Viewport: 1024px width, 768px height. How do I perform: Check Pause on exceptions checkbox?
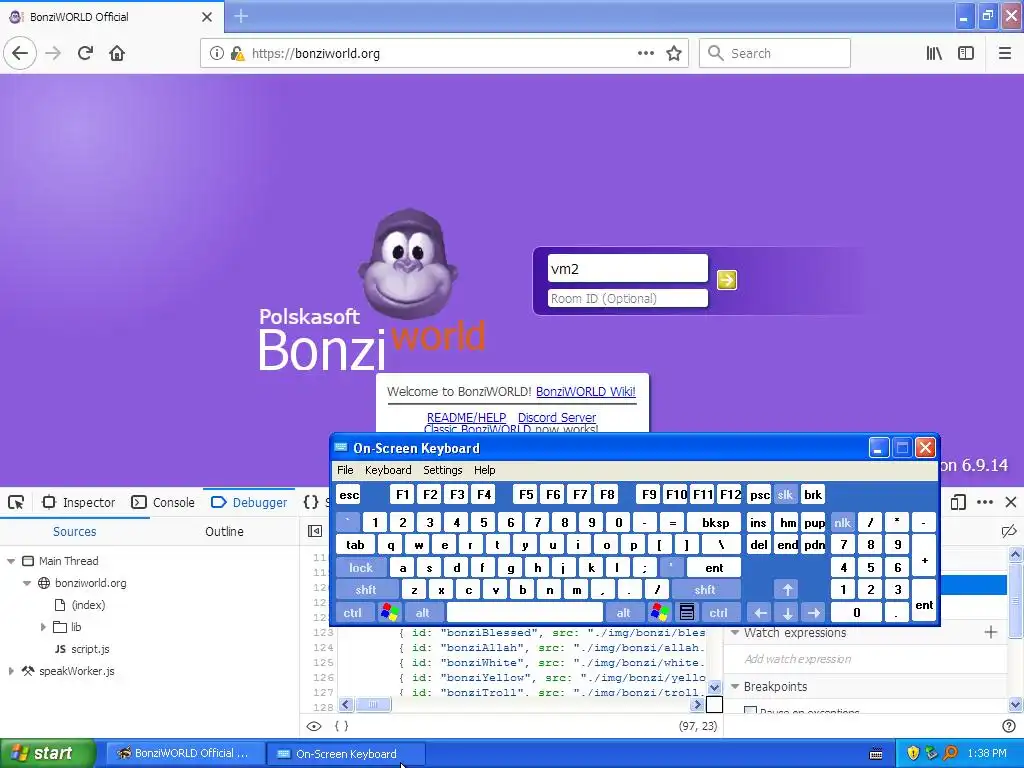click(x=750, y=711)
